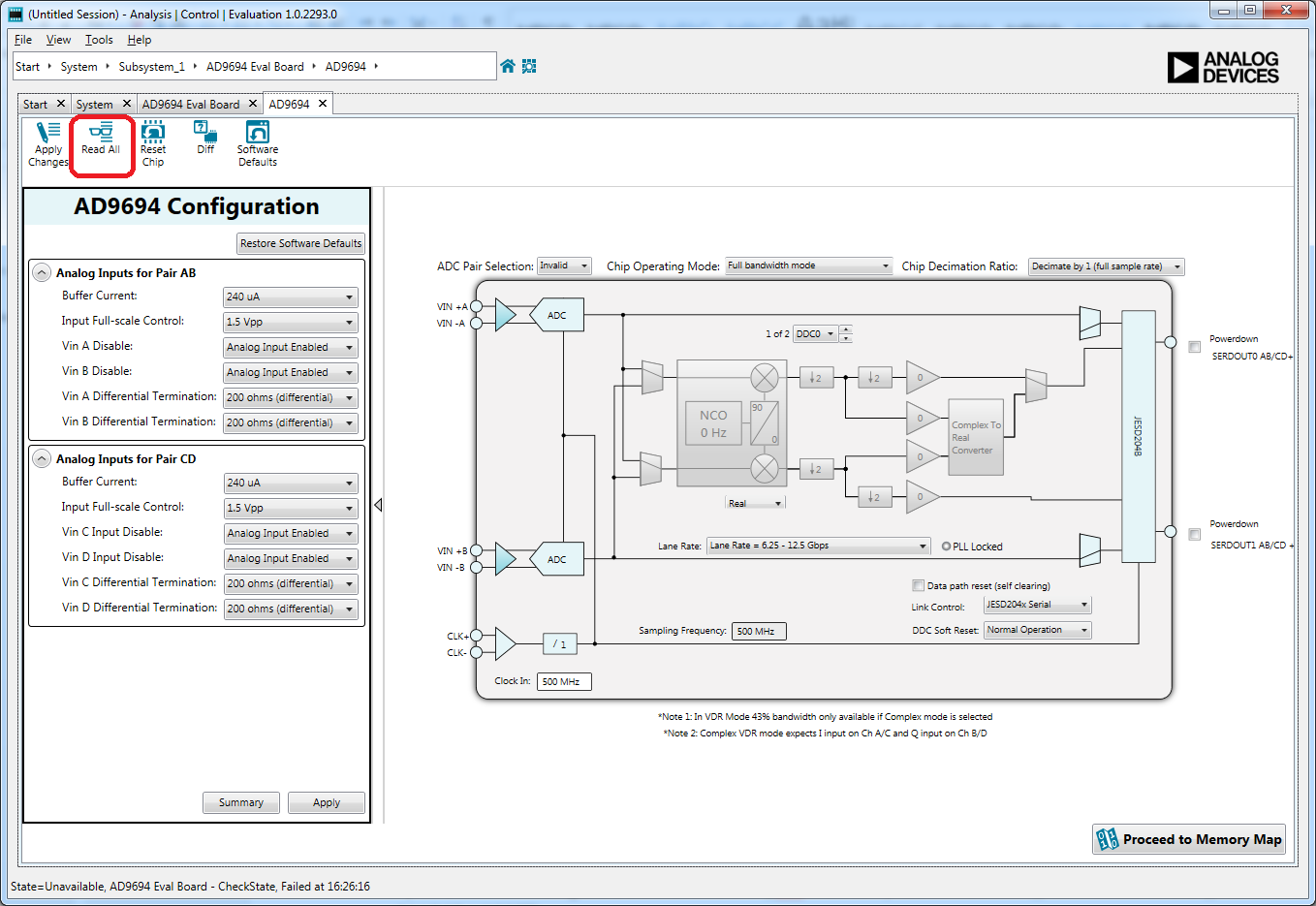
Task: Check Data path reset (self clearing)
Action: [918, 585]
